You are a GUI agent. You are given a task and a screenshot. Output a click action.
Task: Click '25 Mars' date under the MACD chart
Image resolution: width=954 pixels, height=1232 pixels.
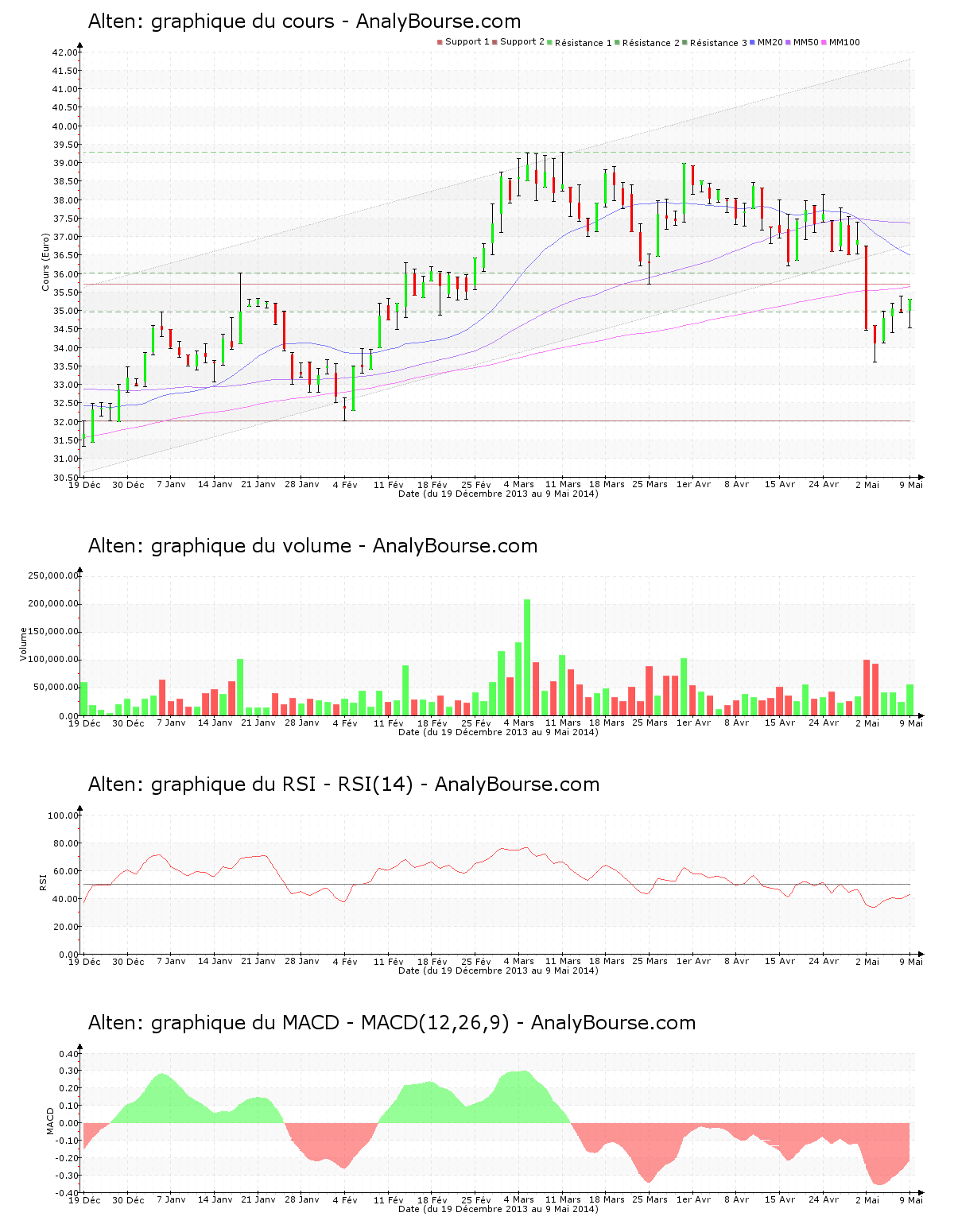click(x=650, y=1199)
